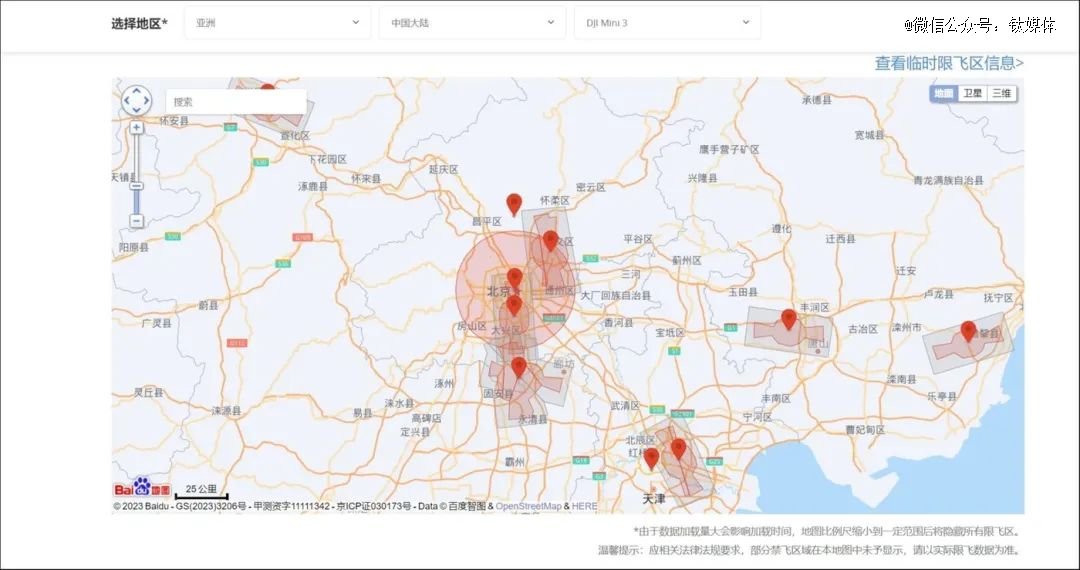Pan map right with the compass control
The width and height of the screenshot is (1080, 570).
[x=146, y=101]
